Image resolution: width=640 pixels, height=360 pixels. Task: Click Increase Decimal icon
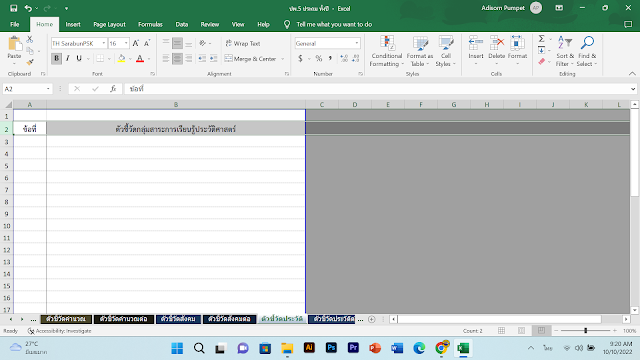click(x=344, y=58)
